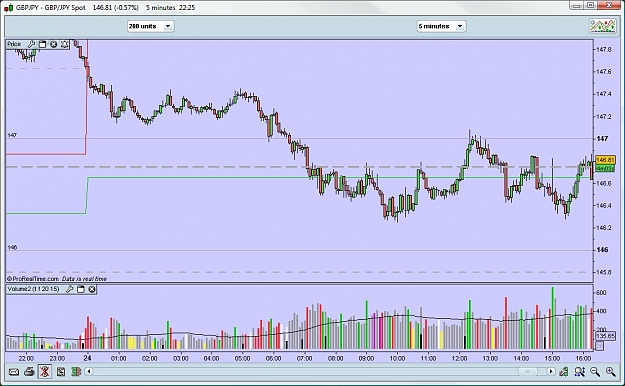Maximize the Volume2 panel window icon

click(81, 289)
